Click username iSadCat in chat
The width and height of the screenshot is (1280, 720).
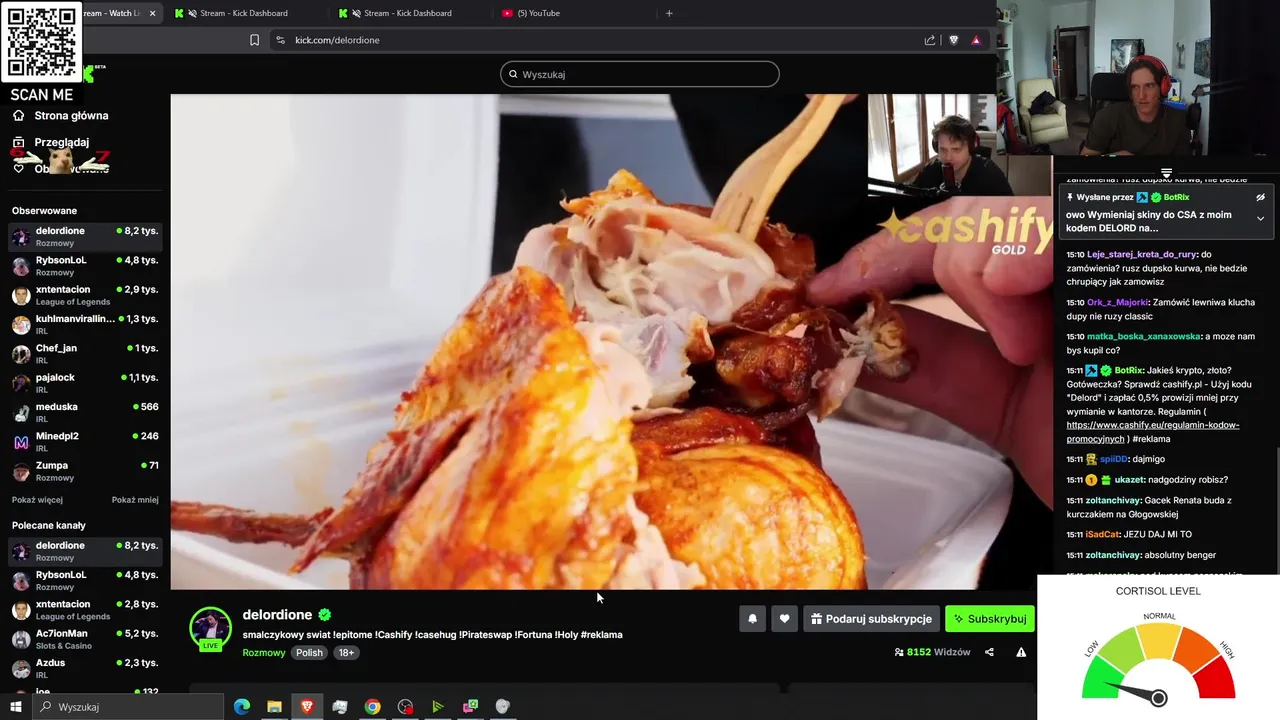coord(1102,534)
